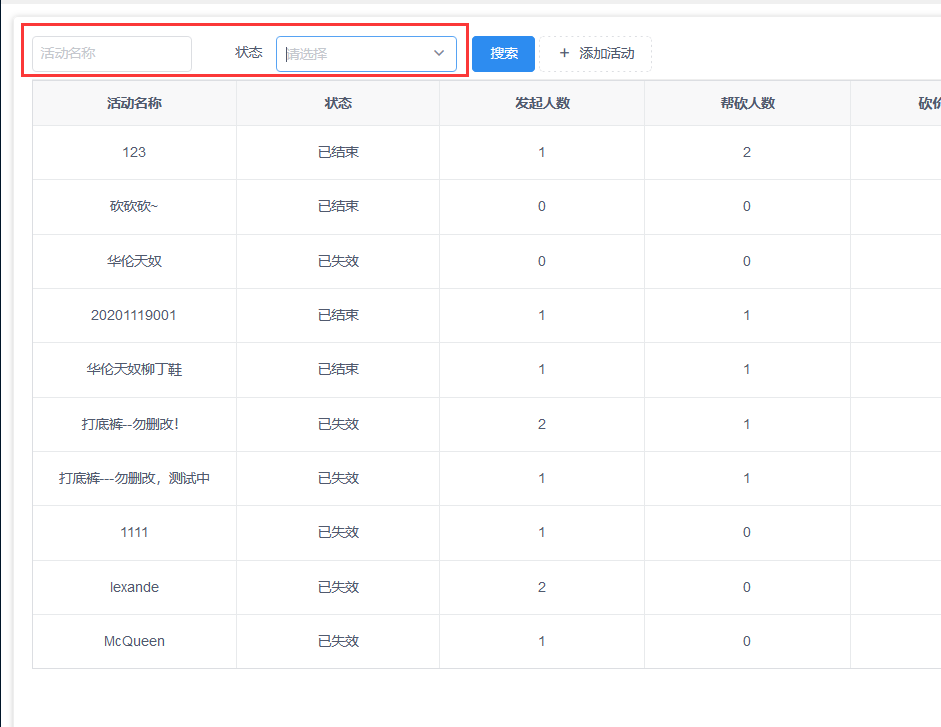Click the 打底裤---勿删改，测试中 activity name
The width and height of the screenshot is (941, 727).
coord(134,479)
